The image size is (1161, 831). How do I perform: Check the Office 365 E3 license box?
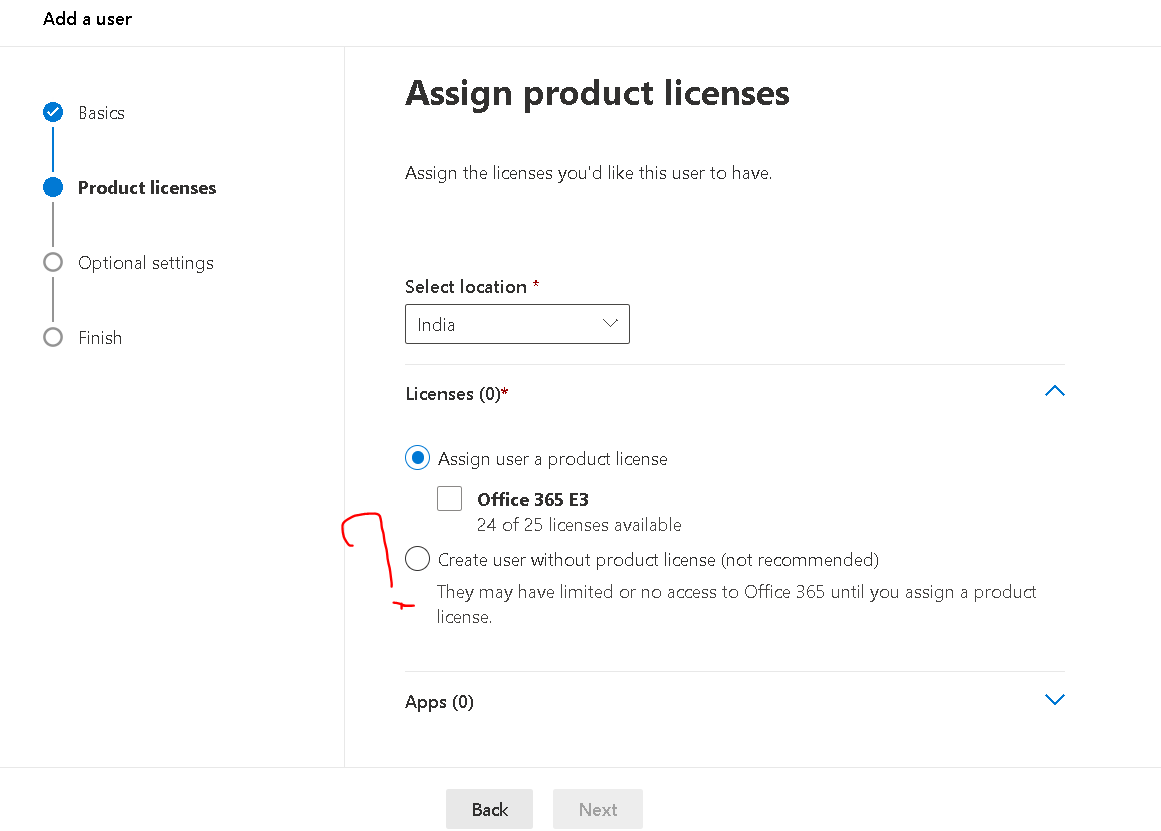pos(449,498)
